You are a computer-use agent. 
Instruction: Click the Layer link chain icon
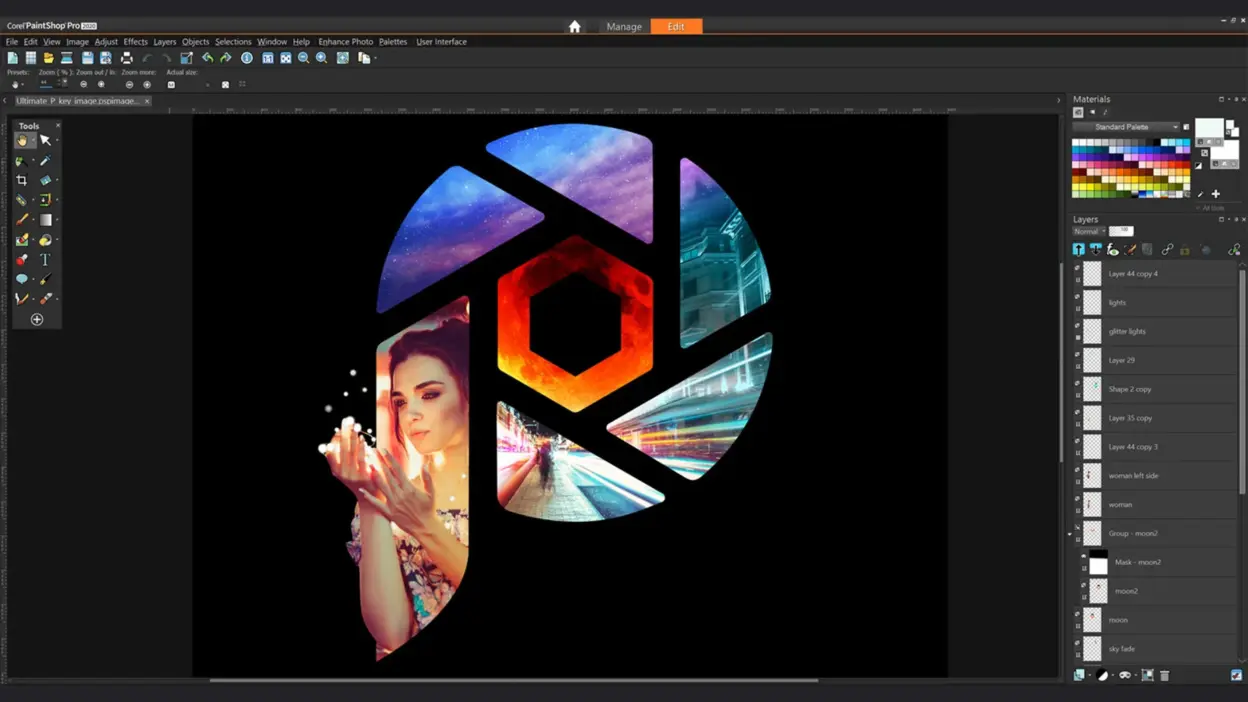[x=1167, y=250]
